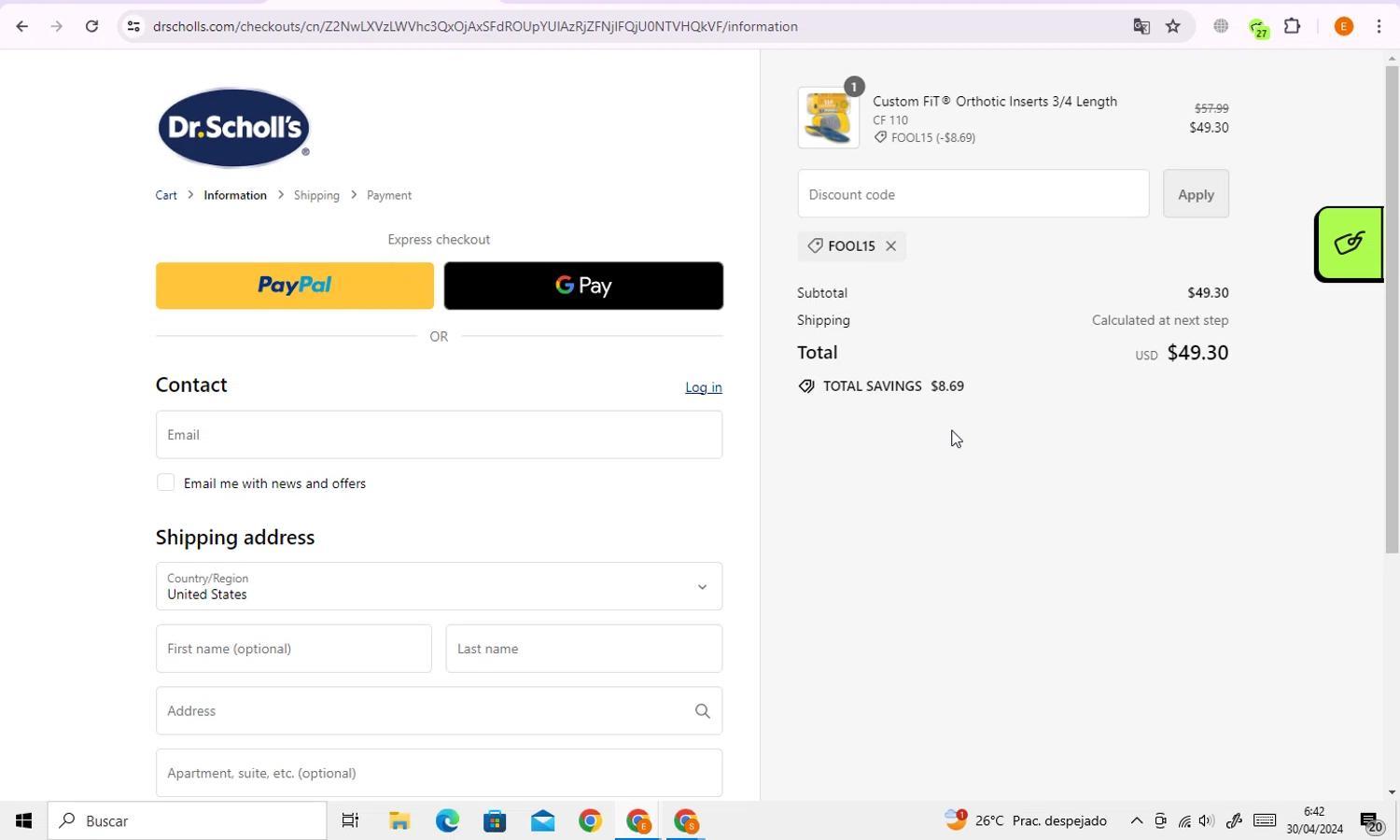The height and width of the screenshot is (840, 1400).
Task: Bookmark this page with the star icon
Action: [x=1173, y=26]
